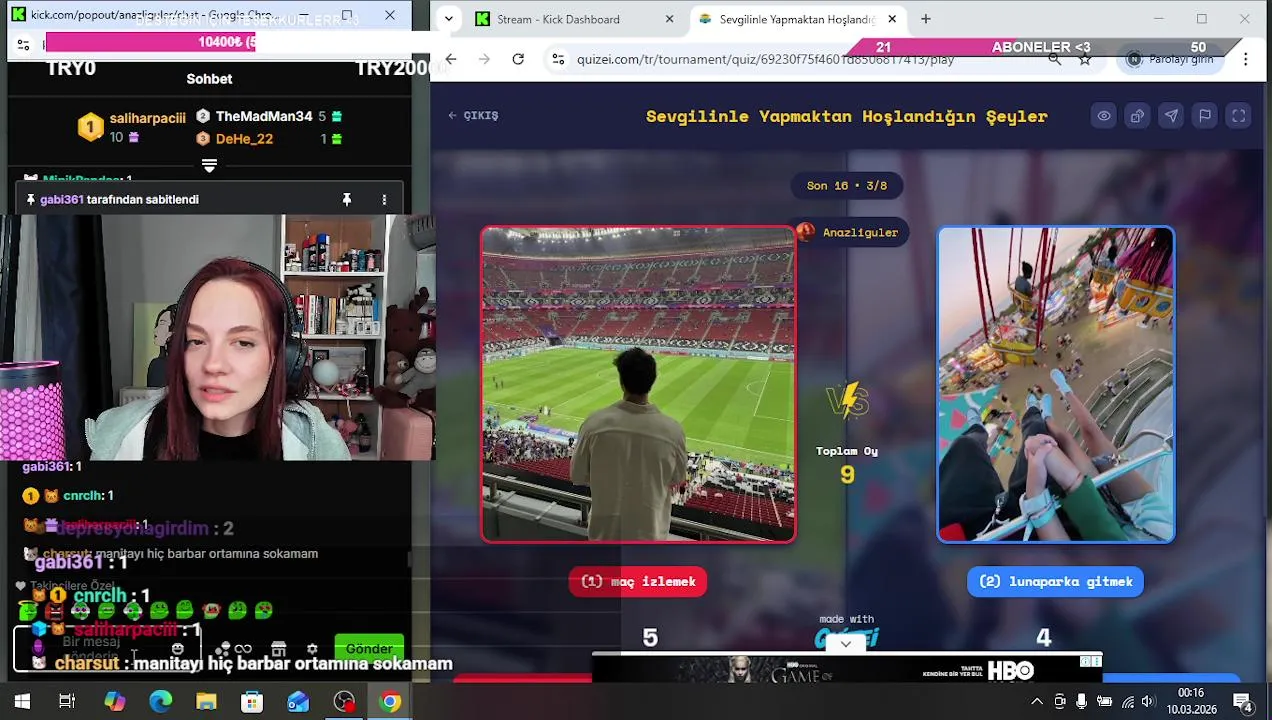Image resolution: width=1272 pixels, height=720 pixels.
Task: Send the chat message with Gönder
Action: coord(369,649)
